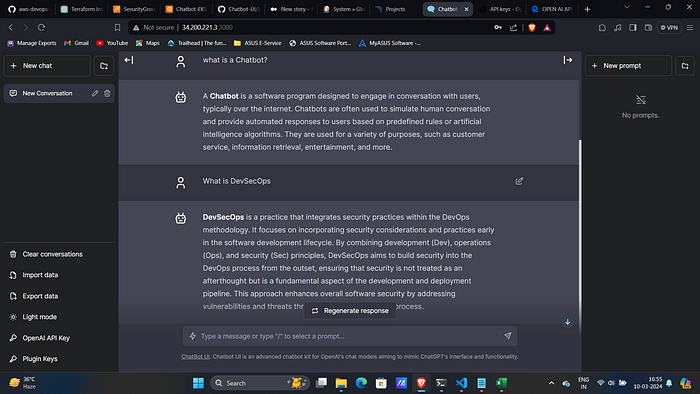Open the ChatBot UI footer link

click(x=195, y=357)
